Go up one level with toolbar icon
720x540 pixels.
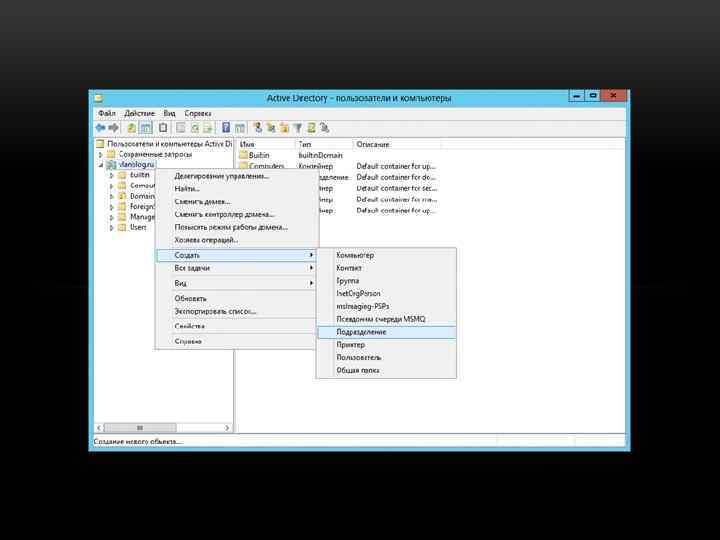[x=132, y=128]
